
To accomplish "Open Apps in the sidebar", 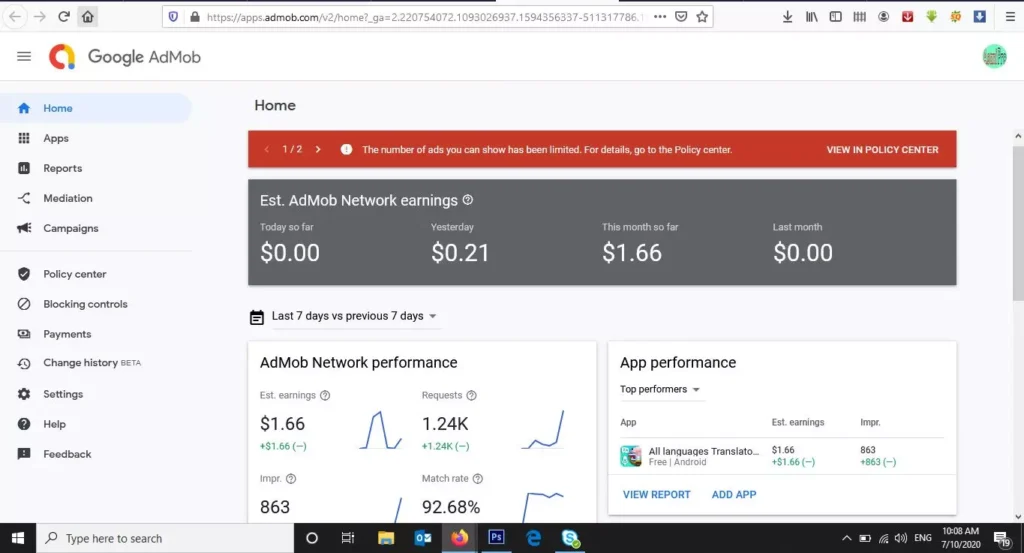I will pos(56,138).
